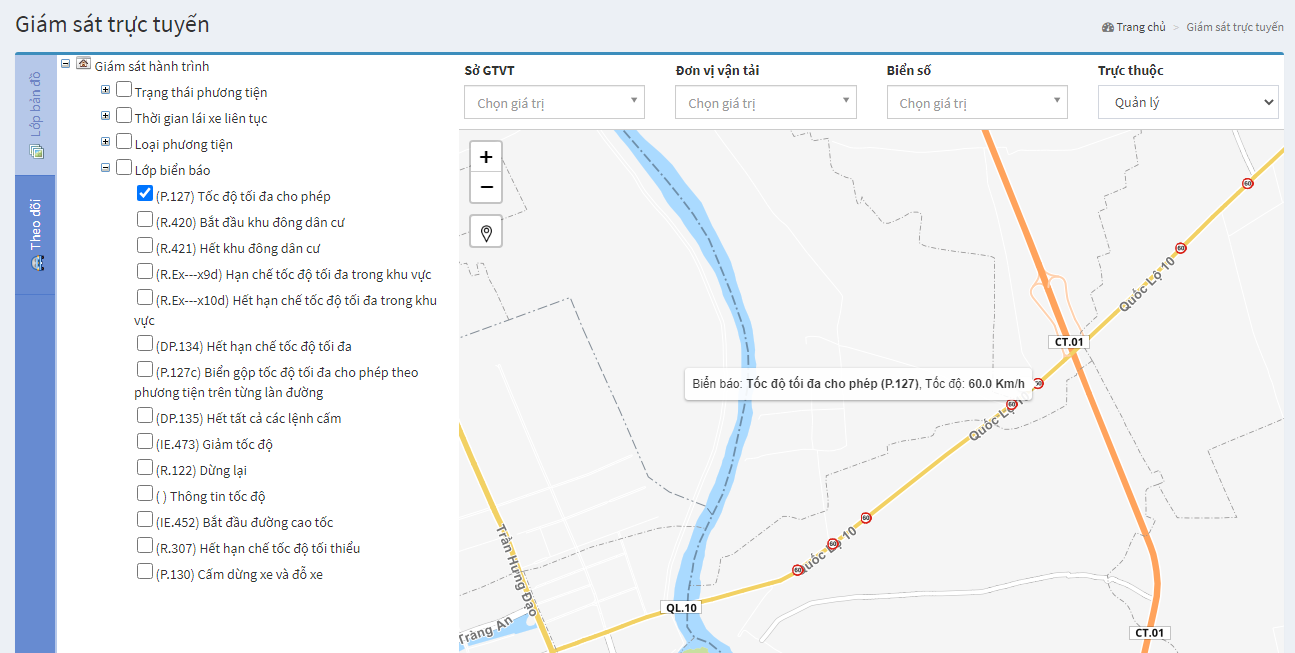
Task: Click the Giám sát hành trình home icon
Action: pyautogui.click(x=83, y=64)
